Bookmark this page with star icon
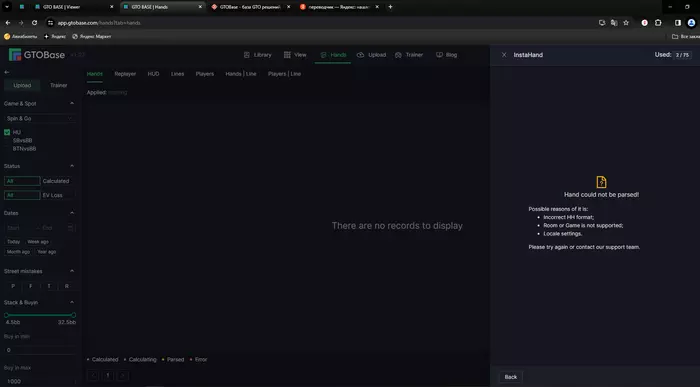Image resolution: width=700 pixels, height=387 pixels. click(626, 23)
